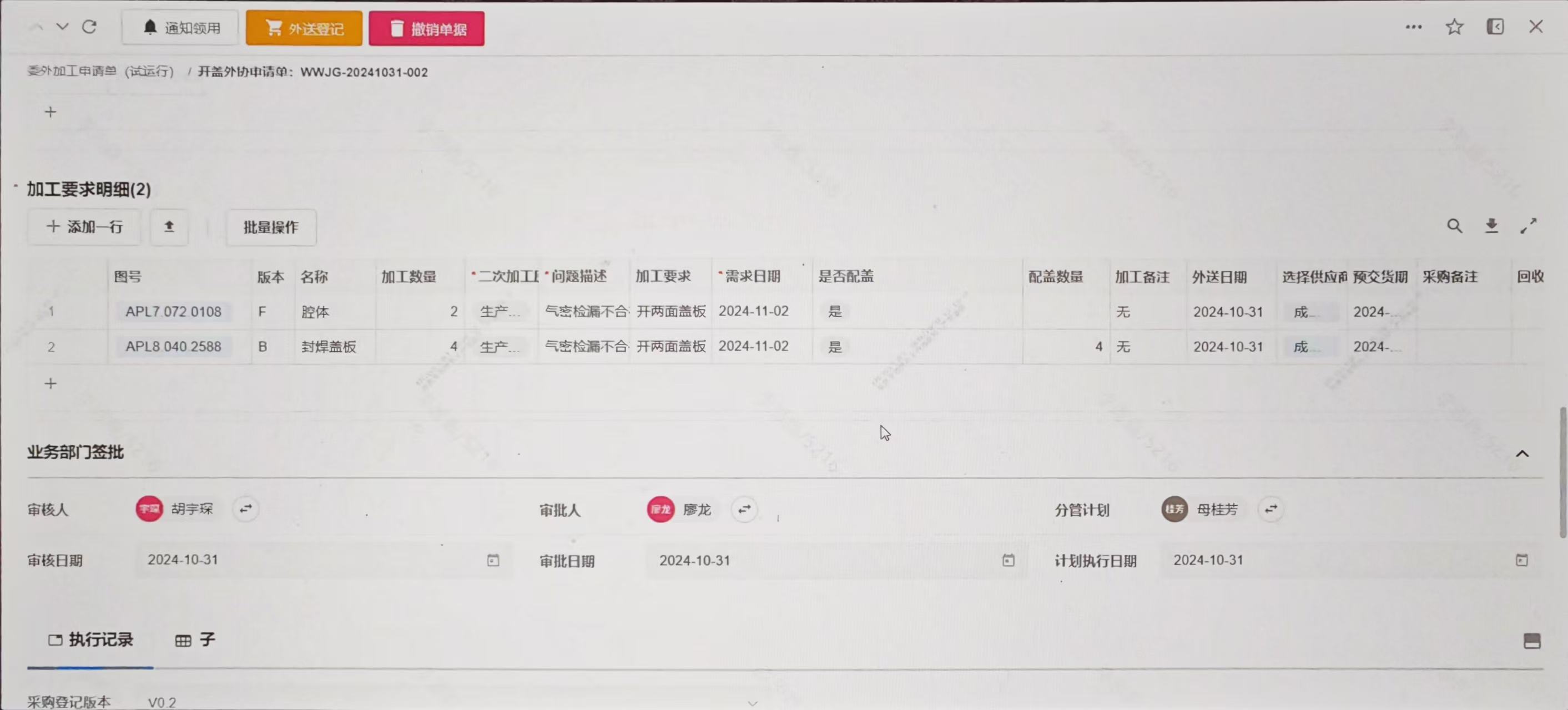The height and width of the screenshot is (710, 1568).
Task: Click the download export icon above the table
Action: click(x=1491, y=226)
